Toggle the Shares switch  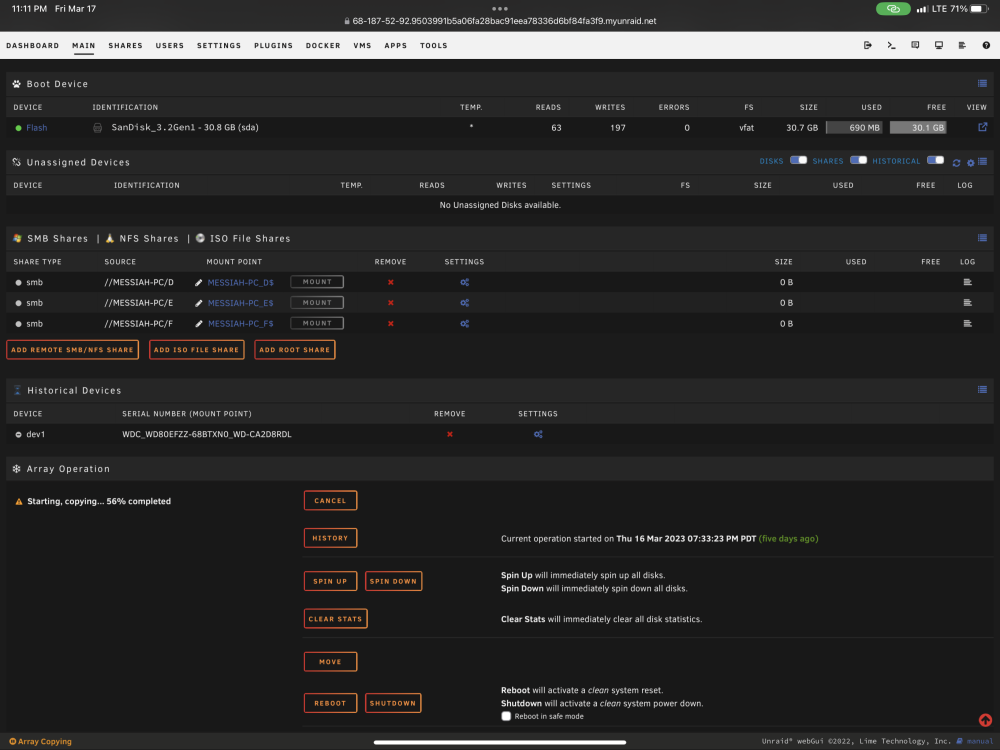click(x=858, y=160)
